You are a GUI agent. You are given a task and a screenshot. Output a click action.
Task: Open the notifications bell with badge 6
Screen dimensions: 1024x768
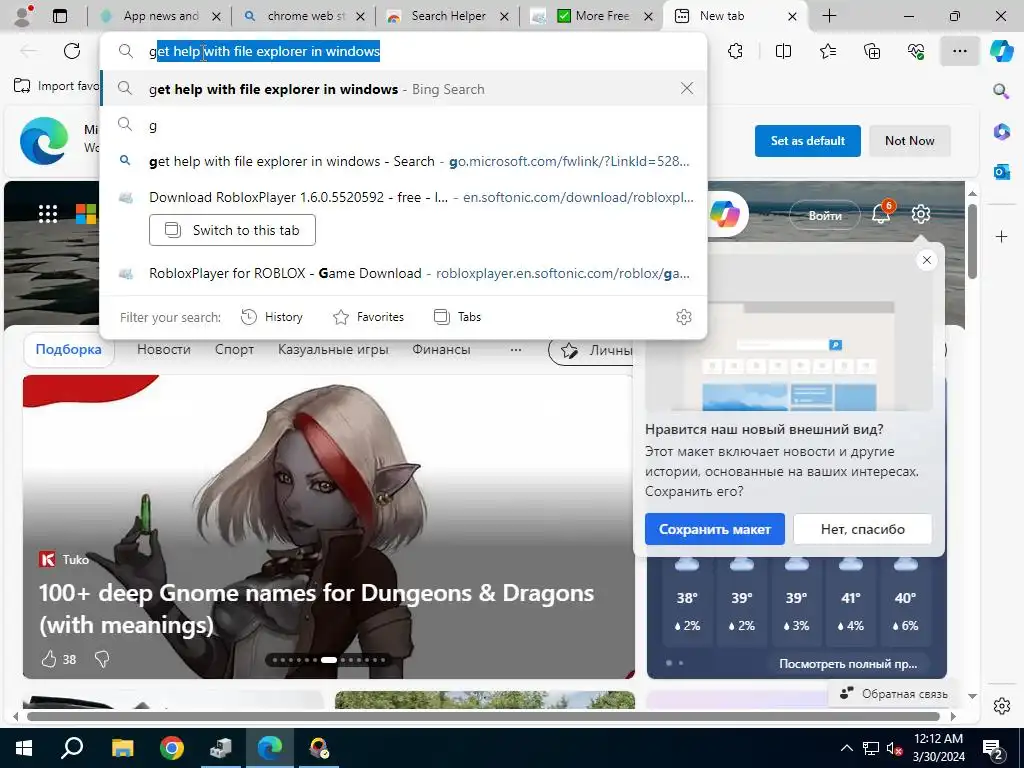tap(882, 213)
